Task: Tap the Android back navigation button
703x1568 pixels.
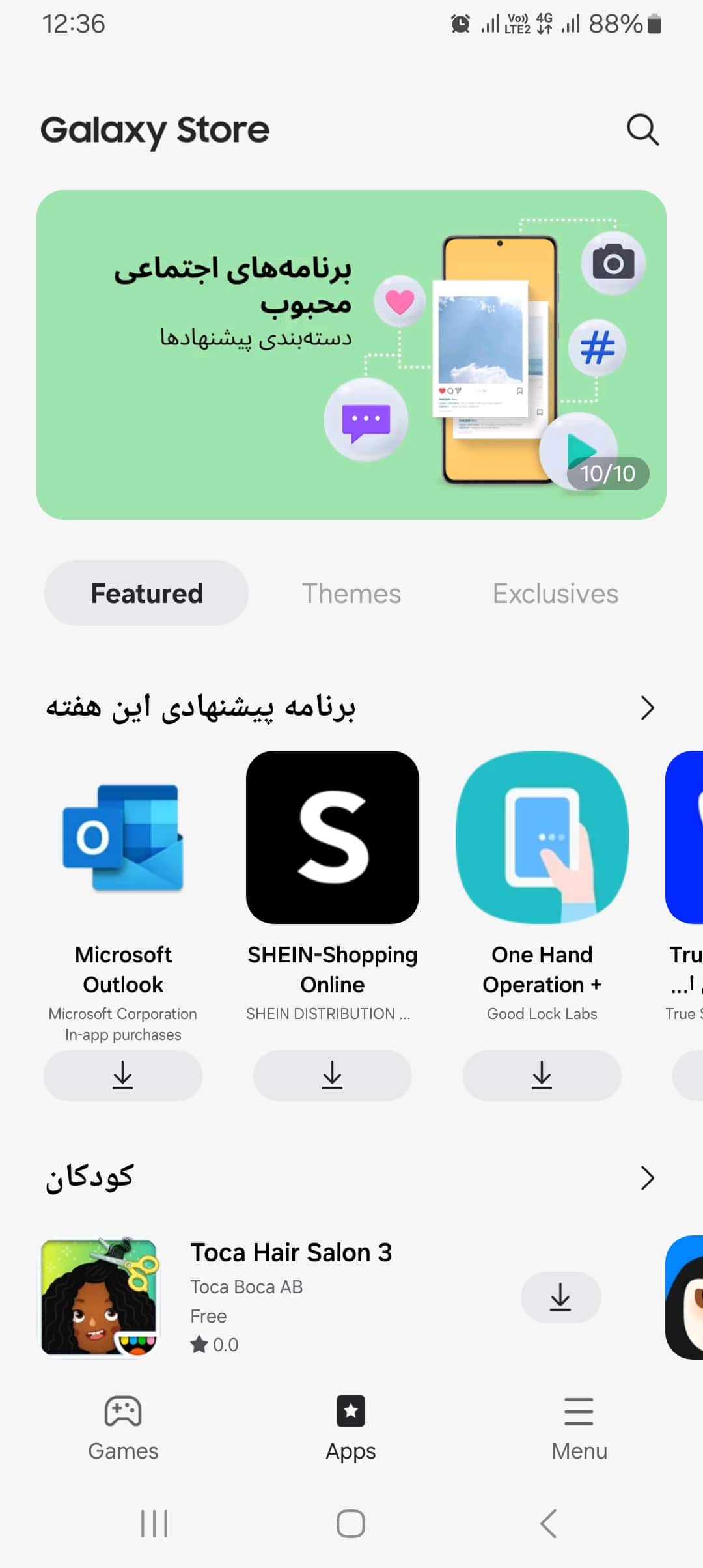Action: [548, 1524]
